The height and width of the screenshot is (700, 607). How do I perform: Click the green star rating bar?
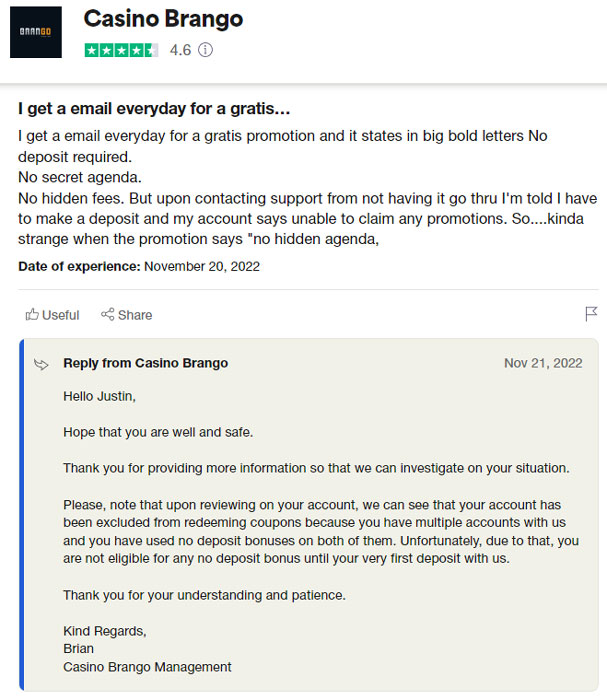pyautogui.click(x=121, y=49)
